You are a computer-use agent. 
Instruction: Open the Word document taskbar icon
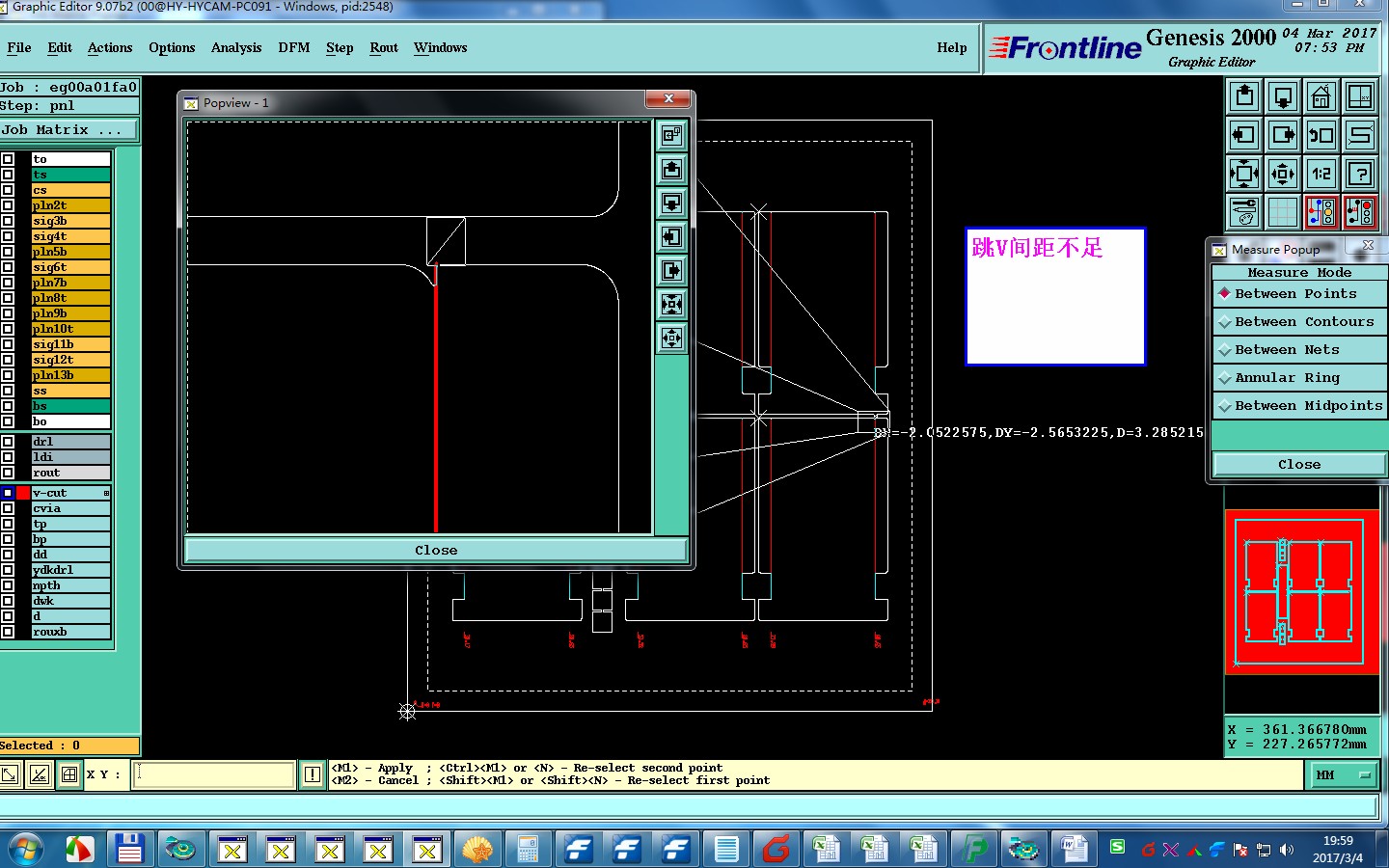coord(1074,850)
